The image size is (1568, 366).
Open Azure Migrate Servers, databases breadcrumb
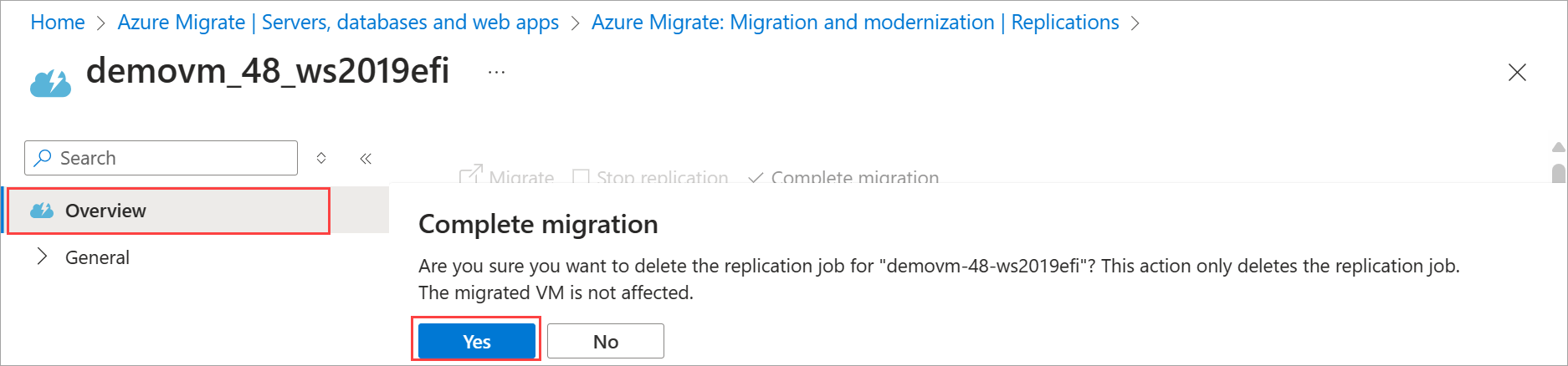point(338,23)
